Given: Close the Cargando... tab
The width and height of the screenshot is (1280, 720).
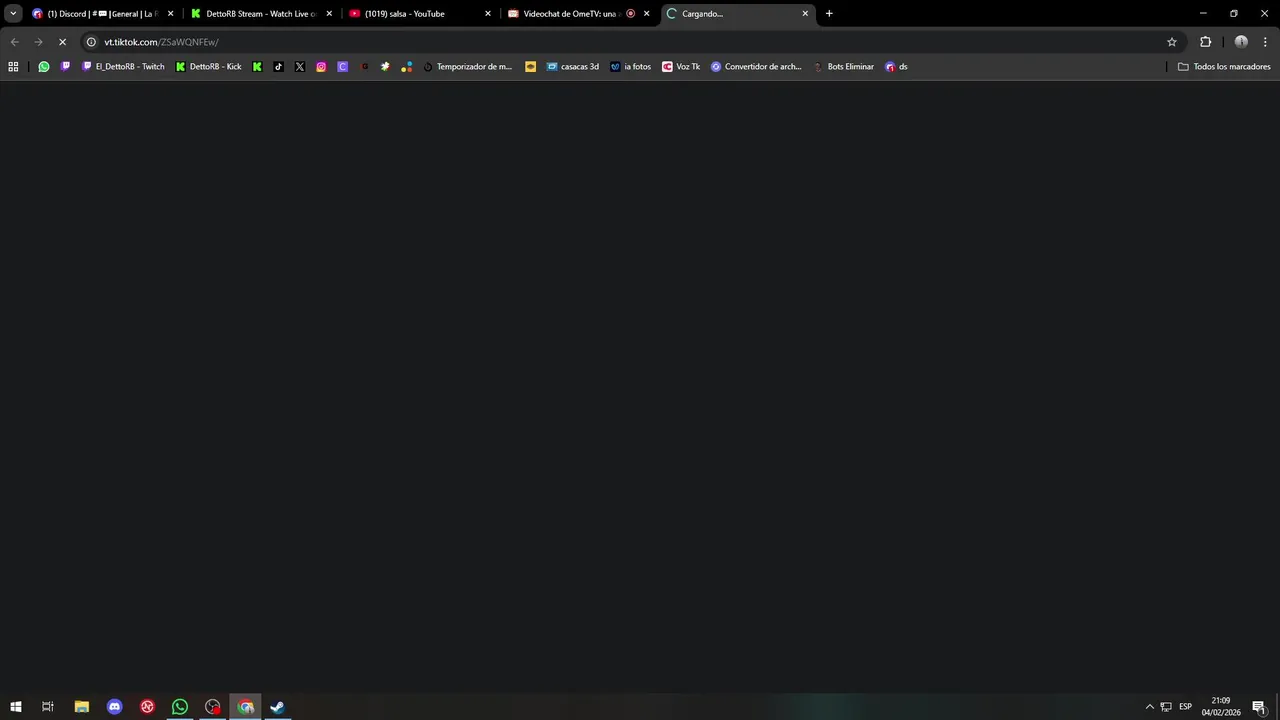Looking at the screenshot, I should click(805, 14).
